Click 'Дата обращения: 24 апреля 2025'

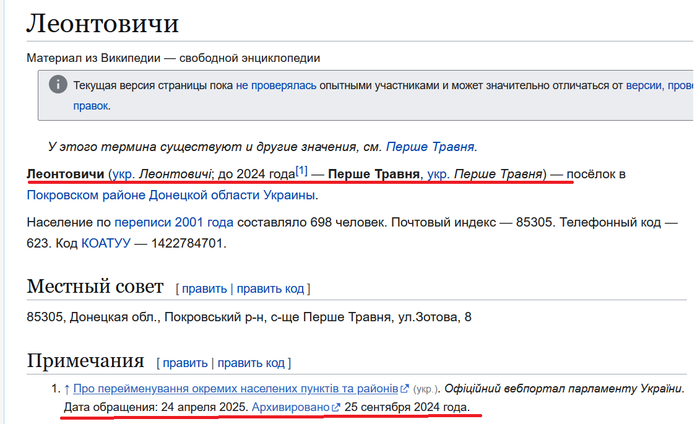click(155, 407)
